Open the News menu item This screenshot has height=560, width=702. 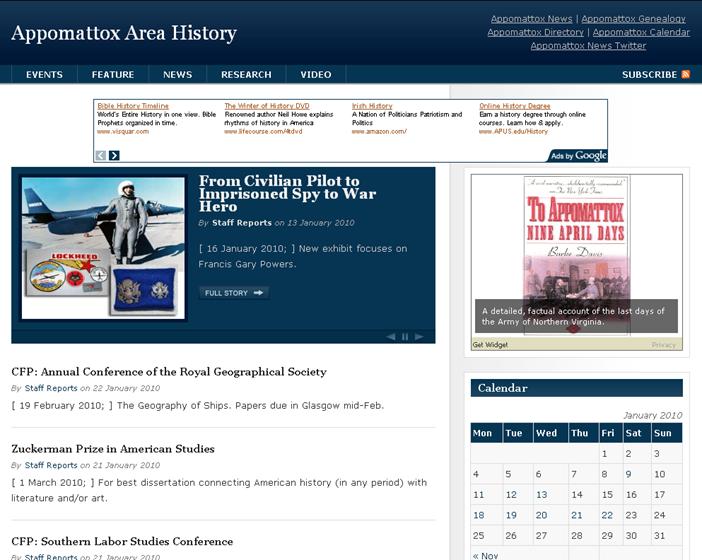[x=178, y=75]
